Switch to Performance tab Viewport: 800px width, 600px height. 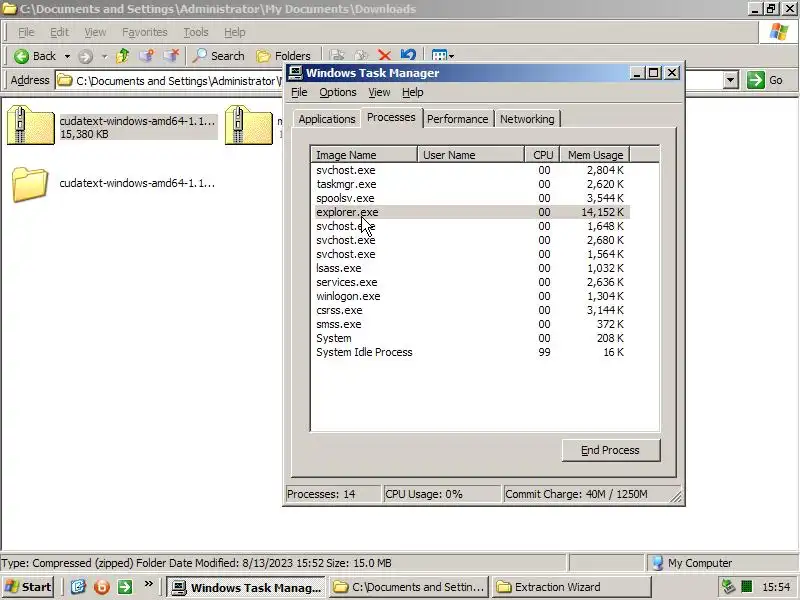pos(458,119)
